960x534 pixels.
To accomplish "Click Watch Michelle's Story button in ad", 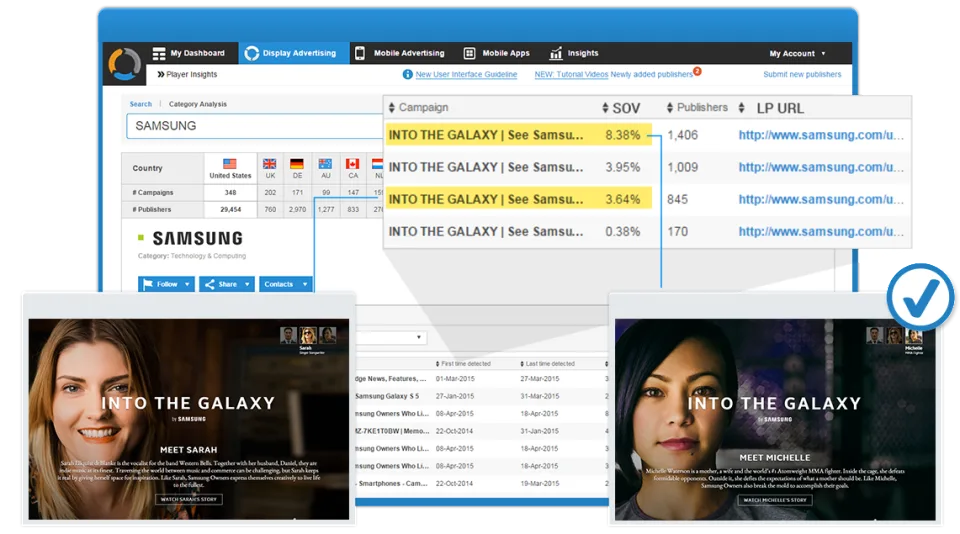I will click(x=775, y=500).
